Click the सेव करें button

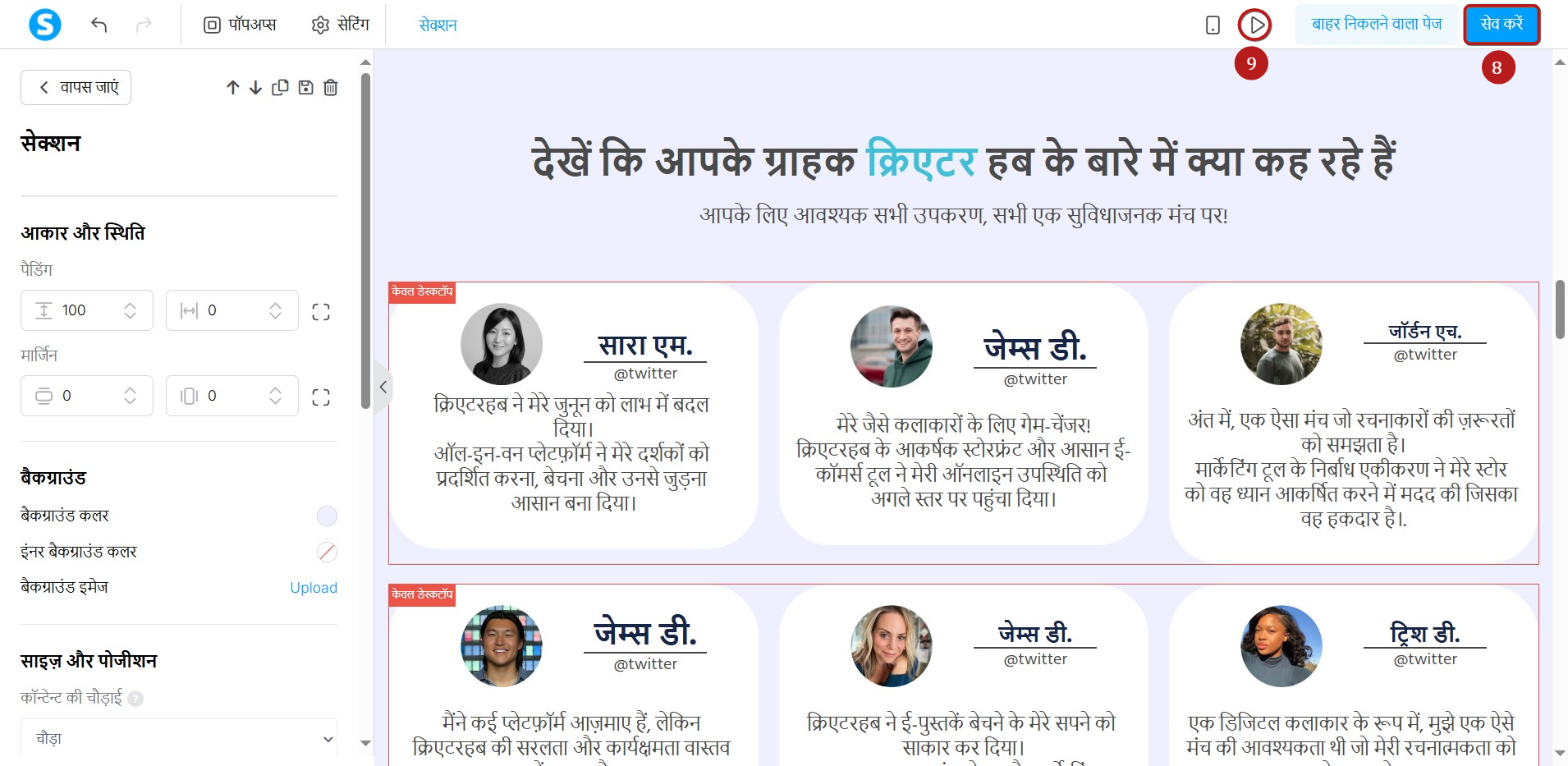(x=1502, y=24)
